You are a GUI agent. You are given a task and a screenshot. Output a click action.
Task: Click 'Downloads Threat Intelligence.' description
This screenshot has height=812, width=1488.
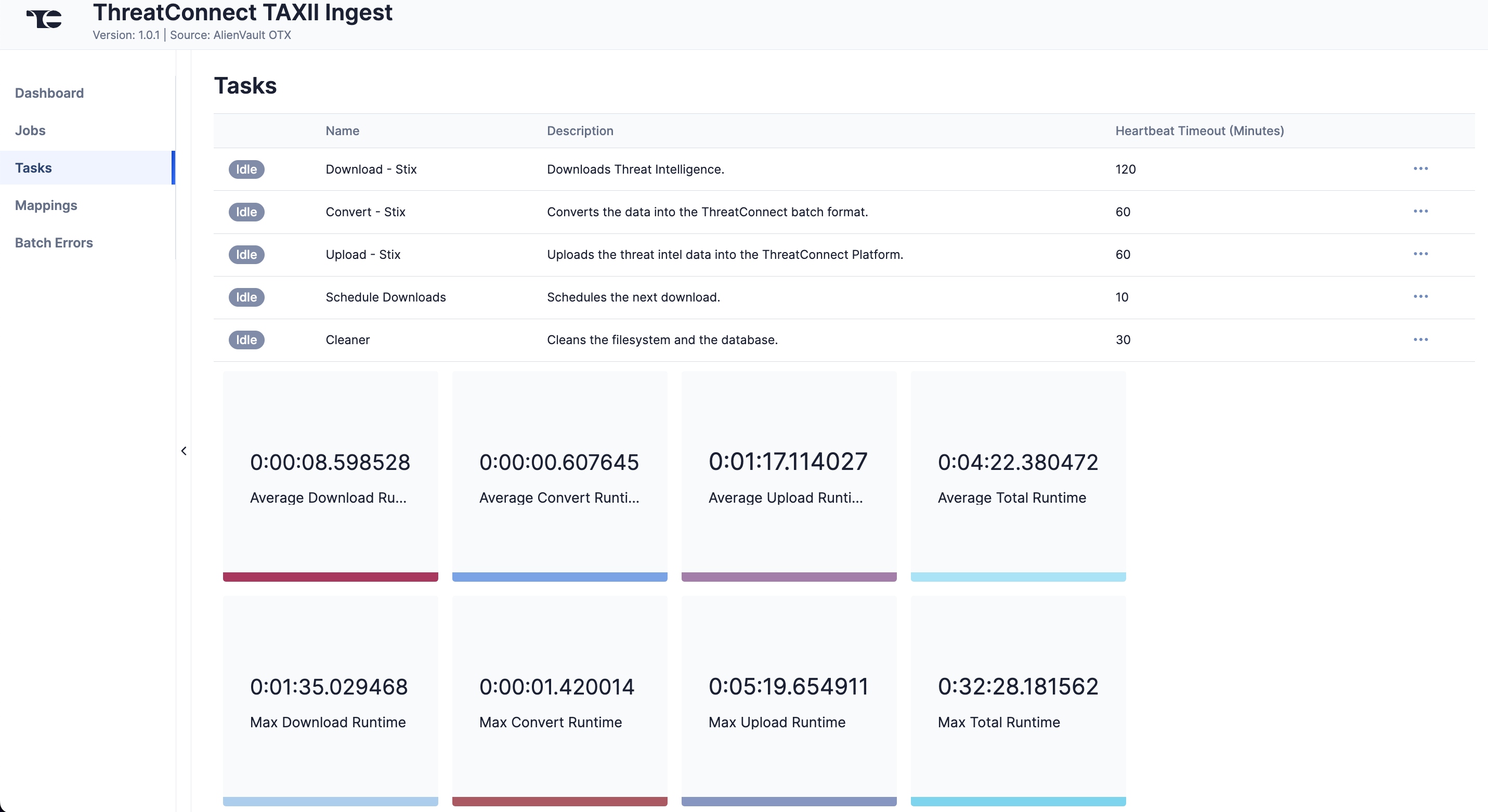click(635, 169)
